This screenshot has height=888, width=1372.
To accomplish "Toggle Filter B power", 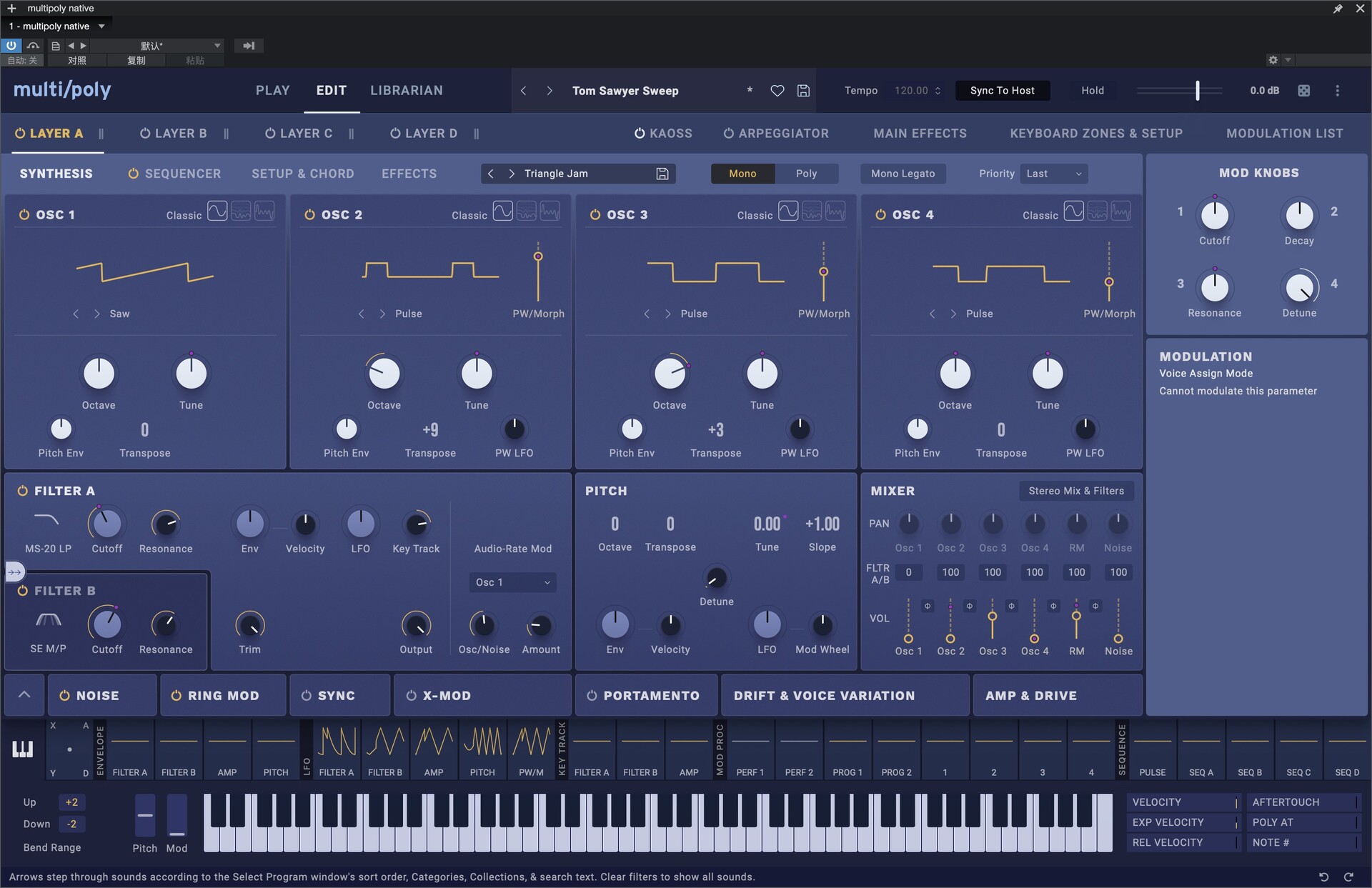I will click(x=23, y=591).
